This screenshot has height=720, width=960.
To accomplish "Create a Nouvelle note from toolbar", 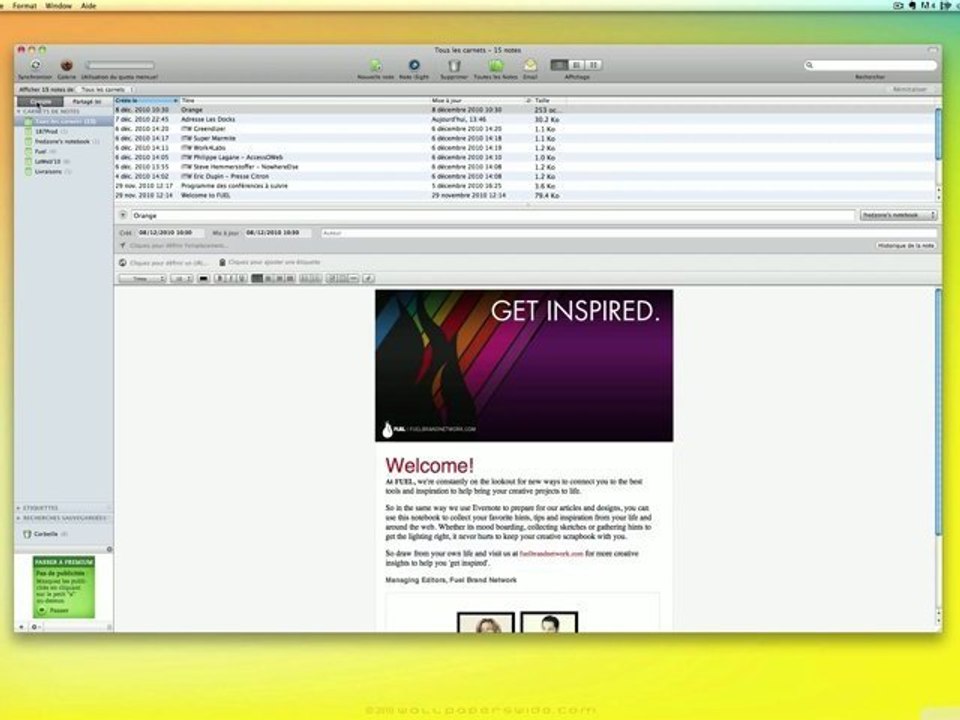I will point(375,65).
